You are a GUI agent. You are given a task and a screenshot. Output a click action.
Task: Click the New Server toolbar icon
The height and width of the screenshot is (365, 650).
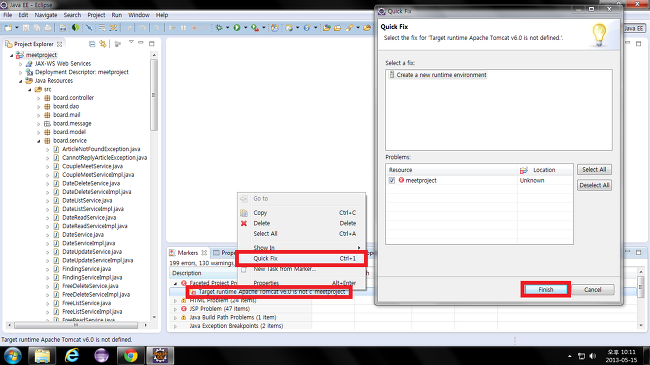[274, 28]
